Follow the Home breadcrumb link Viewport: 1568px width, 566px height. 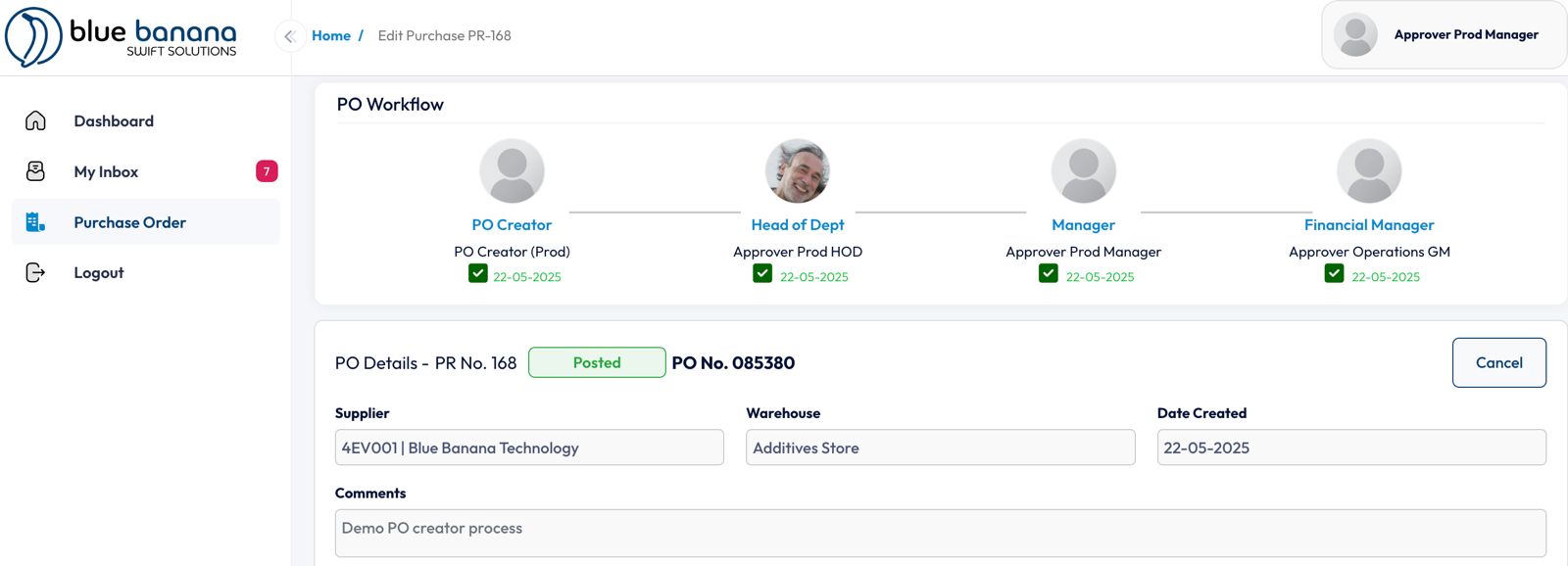331,35
